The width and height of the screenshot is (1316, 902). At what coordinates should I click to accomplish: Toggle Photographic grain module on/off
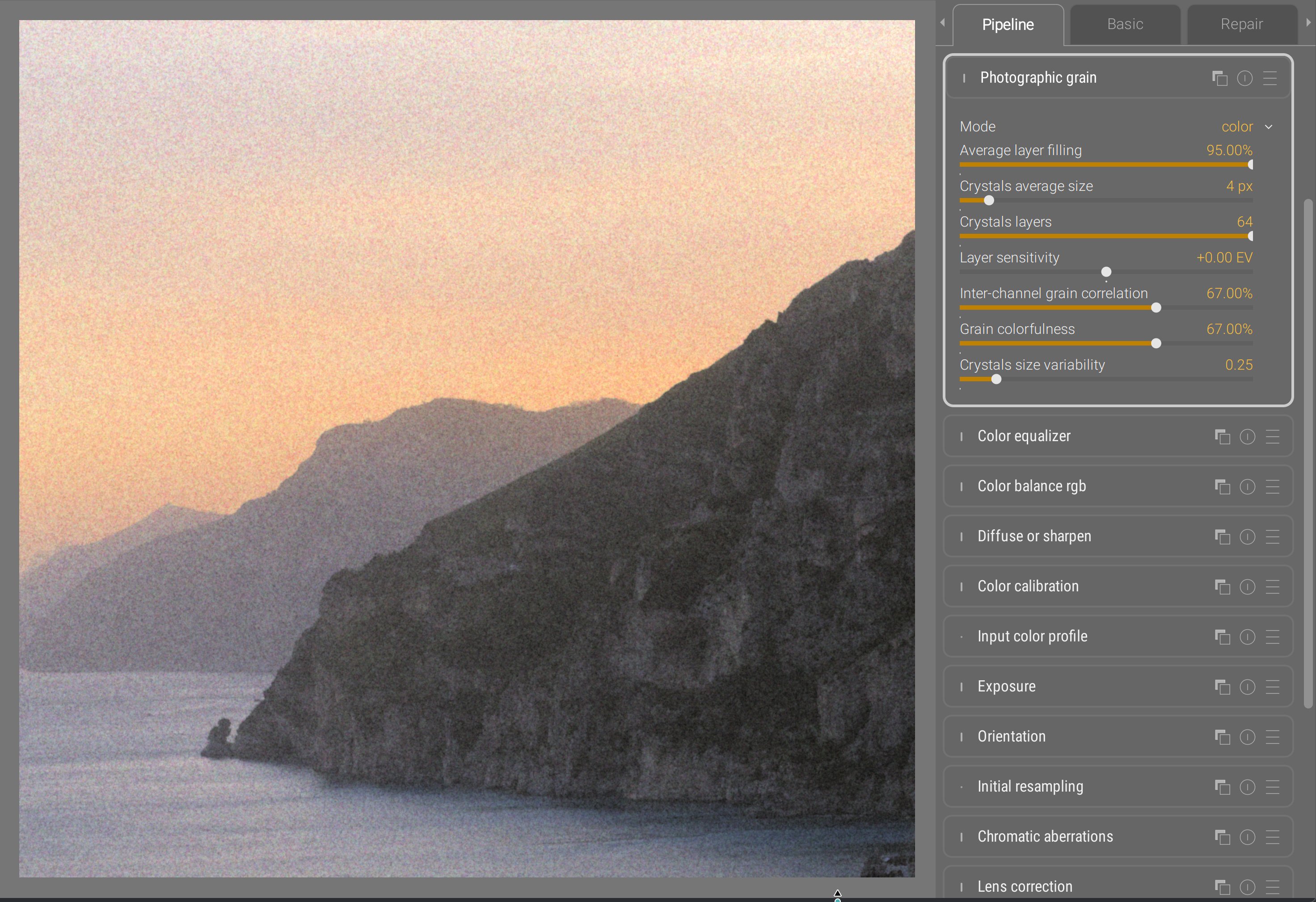pos(964,78)
